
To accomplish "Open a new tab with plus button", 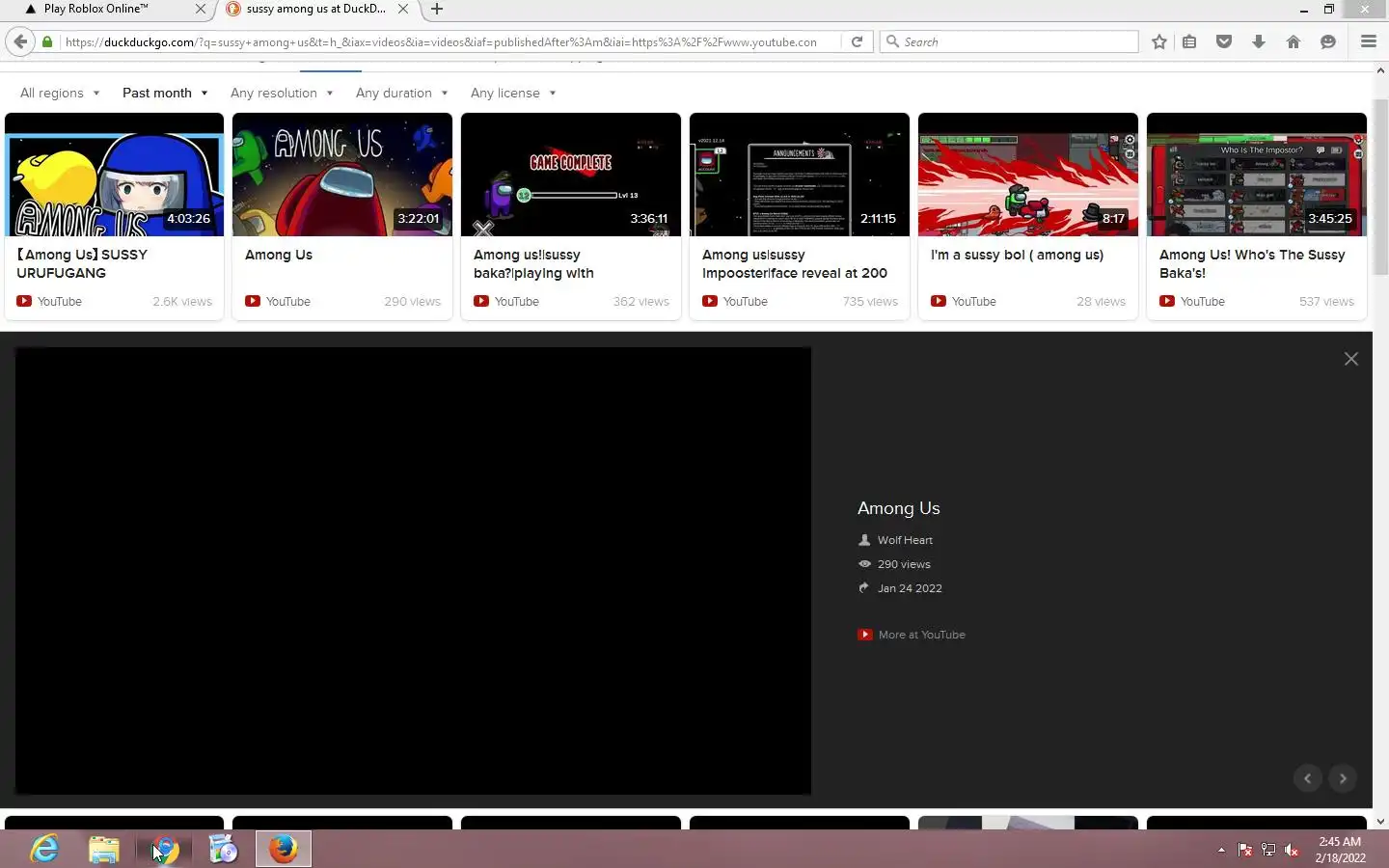I will coord(437,9).
